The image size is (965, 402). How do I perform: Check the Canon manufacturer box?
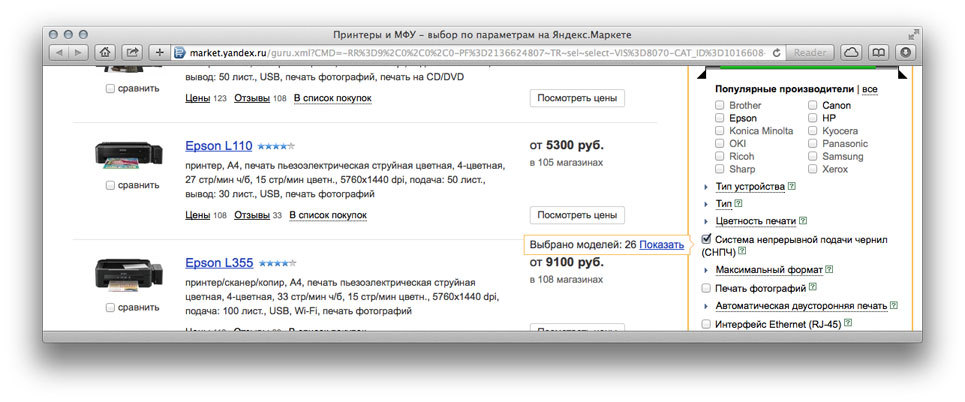click(x=813, y=105)
